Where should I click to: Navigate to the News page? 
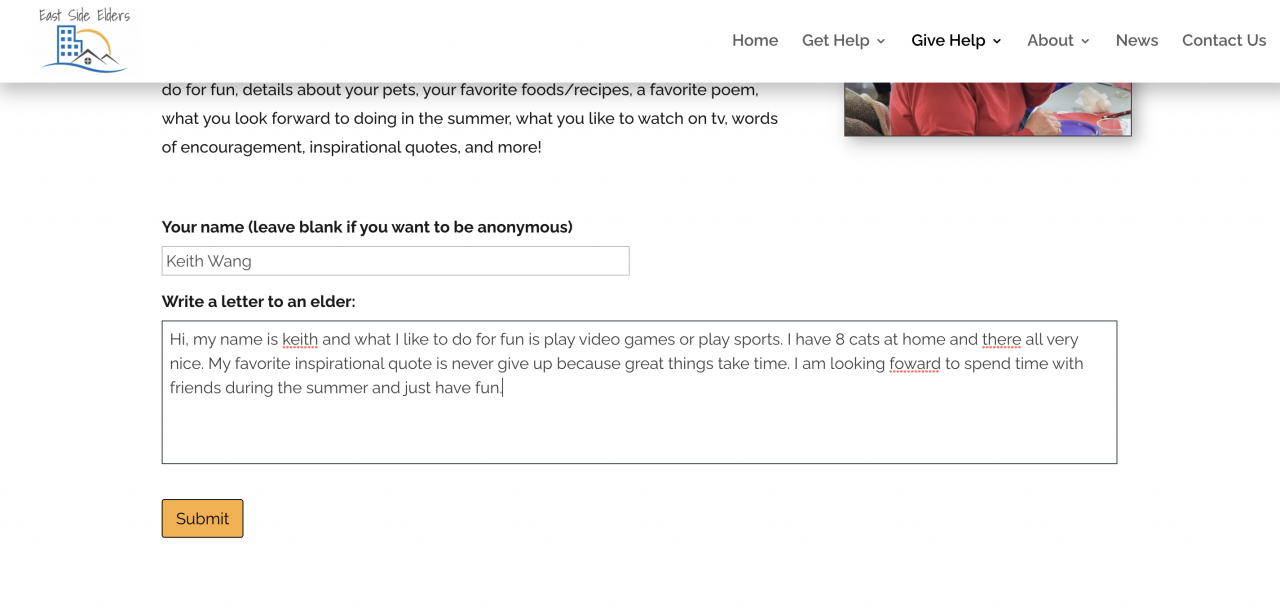pyautogui.click(x=1136, y=41)
